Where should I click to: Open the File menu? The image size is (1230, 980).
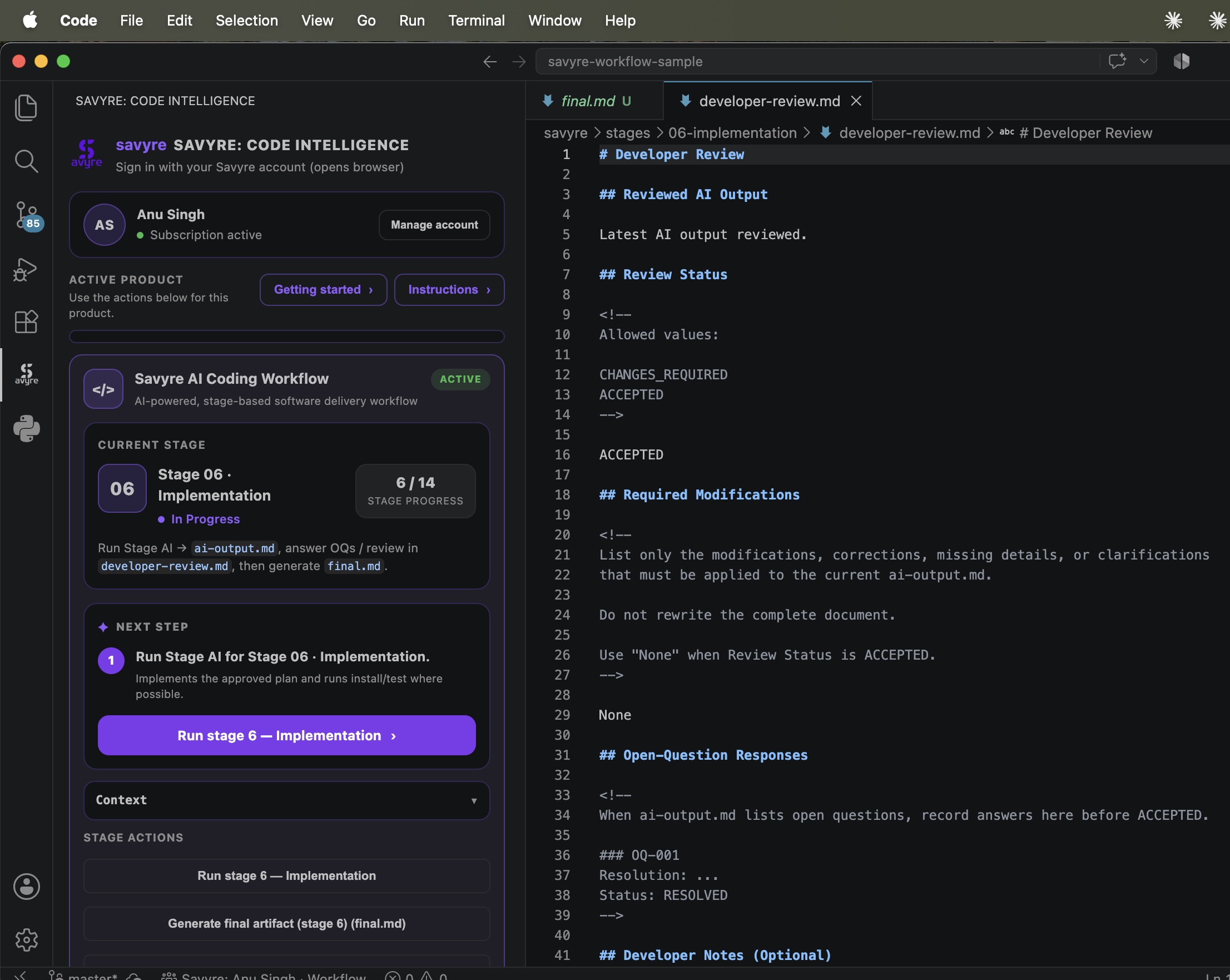(x=131, y=21)
